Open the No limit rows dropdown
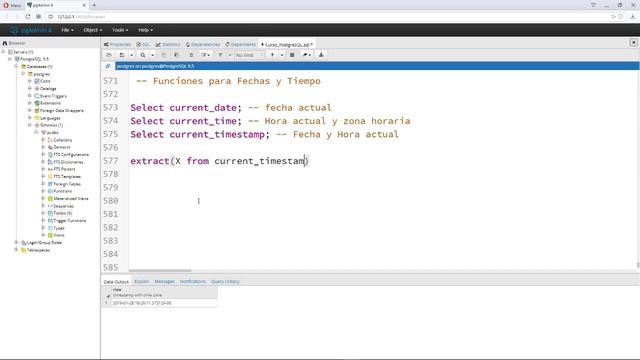This screenshot has height=360, width=640. tap(249, 55)
